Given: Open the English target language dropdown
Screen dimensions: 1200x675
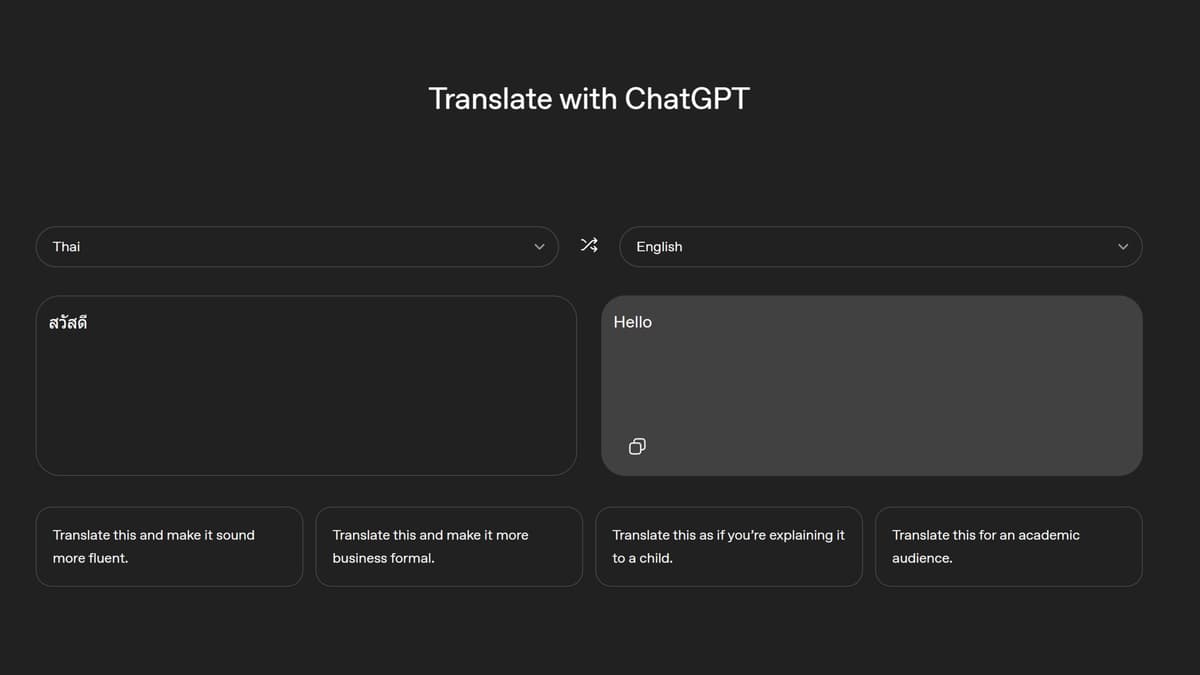Looking at the screenshot, I should pos(880,246).
